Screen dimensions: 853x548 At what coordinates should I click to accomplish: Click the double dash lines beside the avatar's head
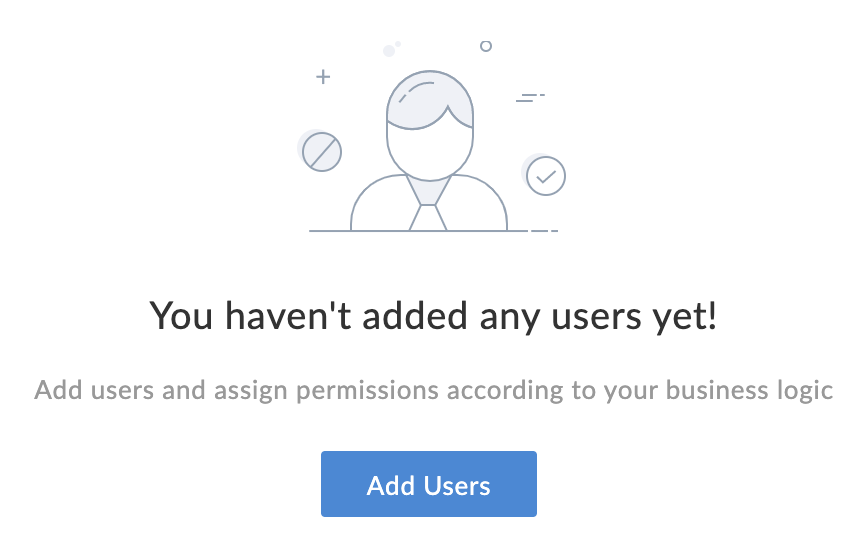[x=529, y=98]
